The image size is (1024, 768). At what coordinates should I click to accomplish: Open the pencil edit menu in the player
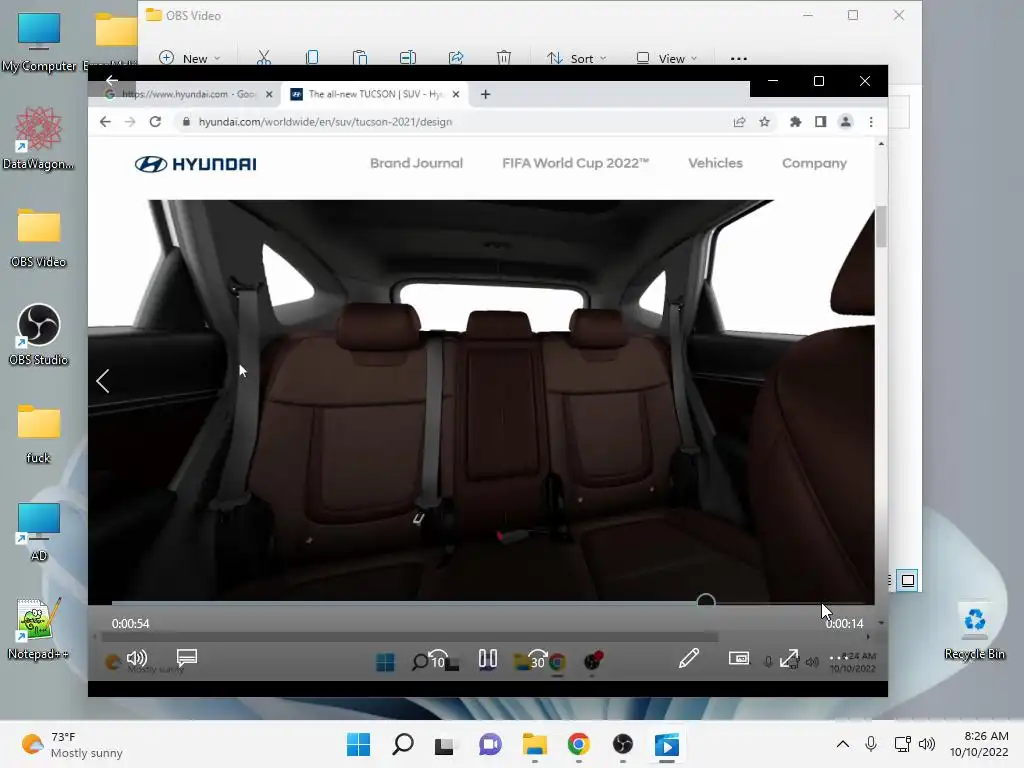click(688, 658)
